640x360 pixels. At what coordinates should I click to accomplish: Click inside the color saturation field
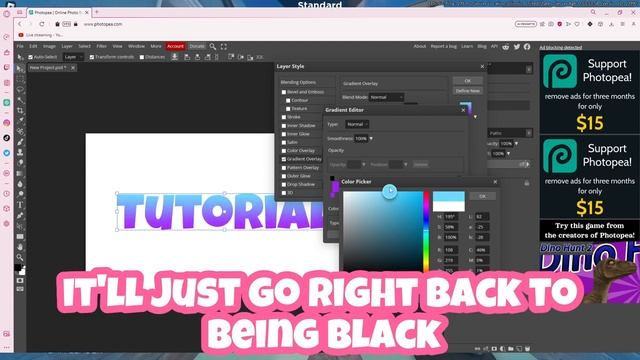point(382,231)
